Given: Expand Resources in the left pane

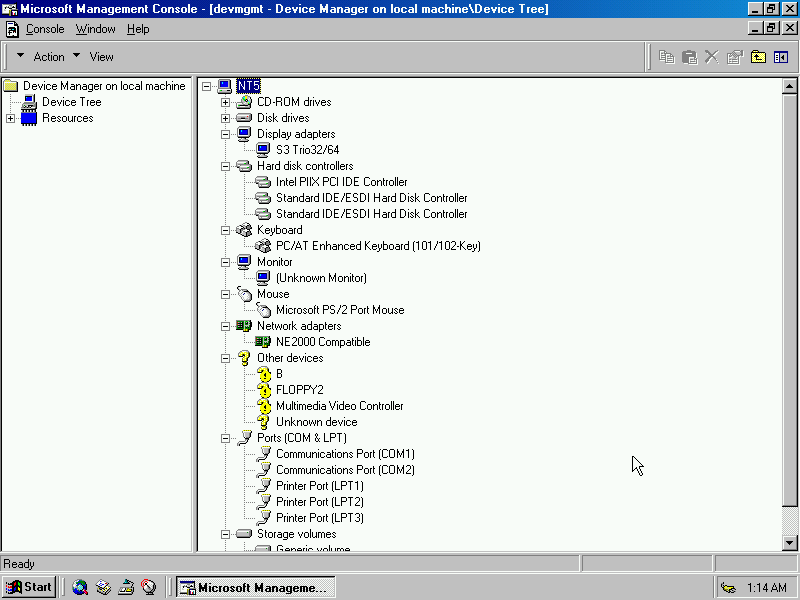Looking at the screenshot, I should [x=10, y=118].
